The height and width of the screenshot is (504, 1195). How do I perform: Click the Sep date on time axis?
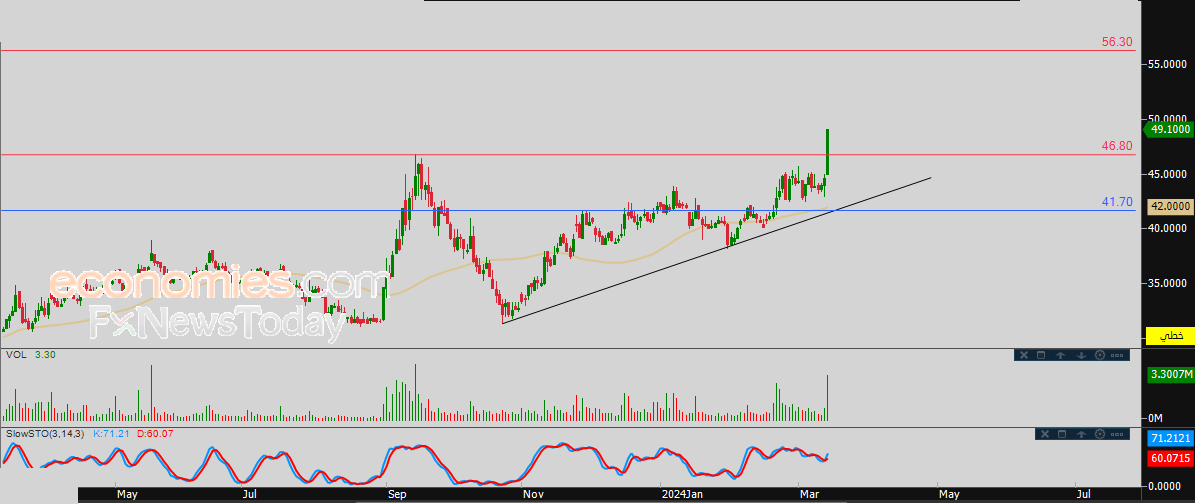396,494
